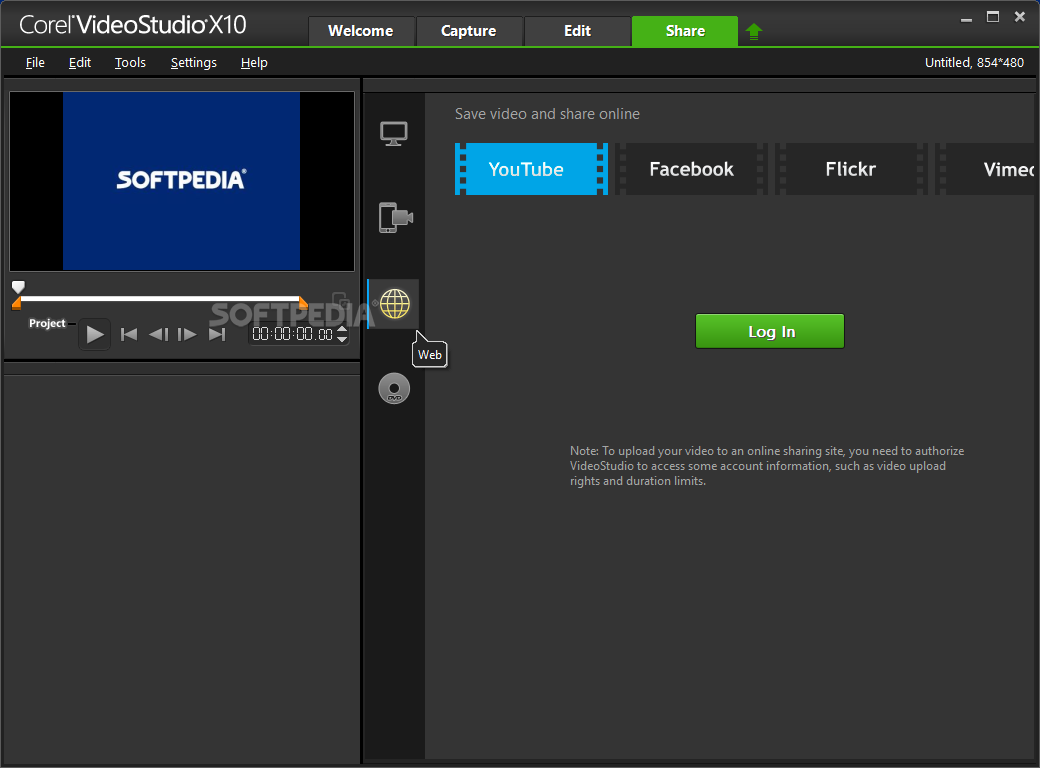Image resolution: width=1040 pixels, height=768 pixels.
Task: Click the Softpedia preview video
Action: [182, 181]
